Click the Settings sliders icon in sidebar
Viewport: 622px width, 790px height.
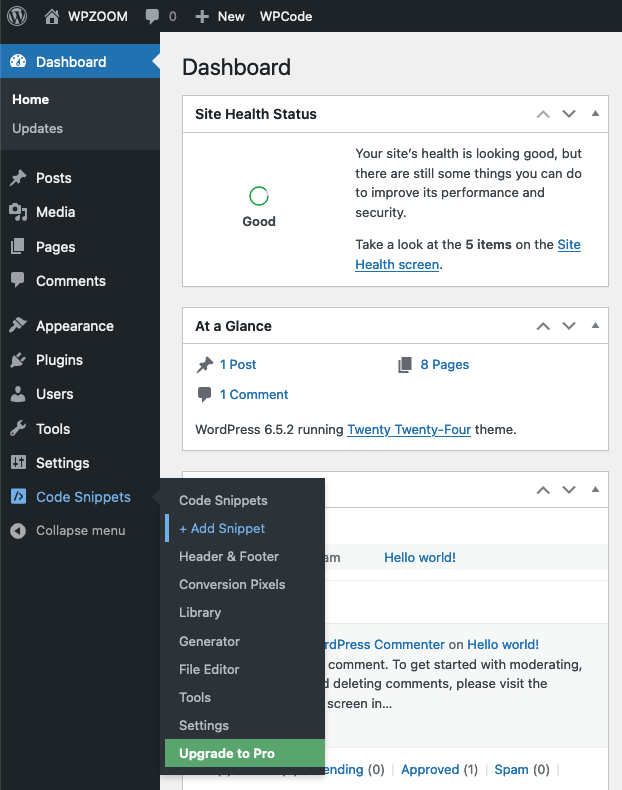point(18,462)
